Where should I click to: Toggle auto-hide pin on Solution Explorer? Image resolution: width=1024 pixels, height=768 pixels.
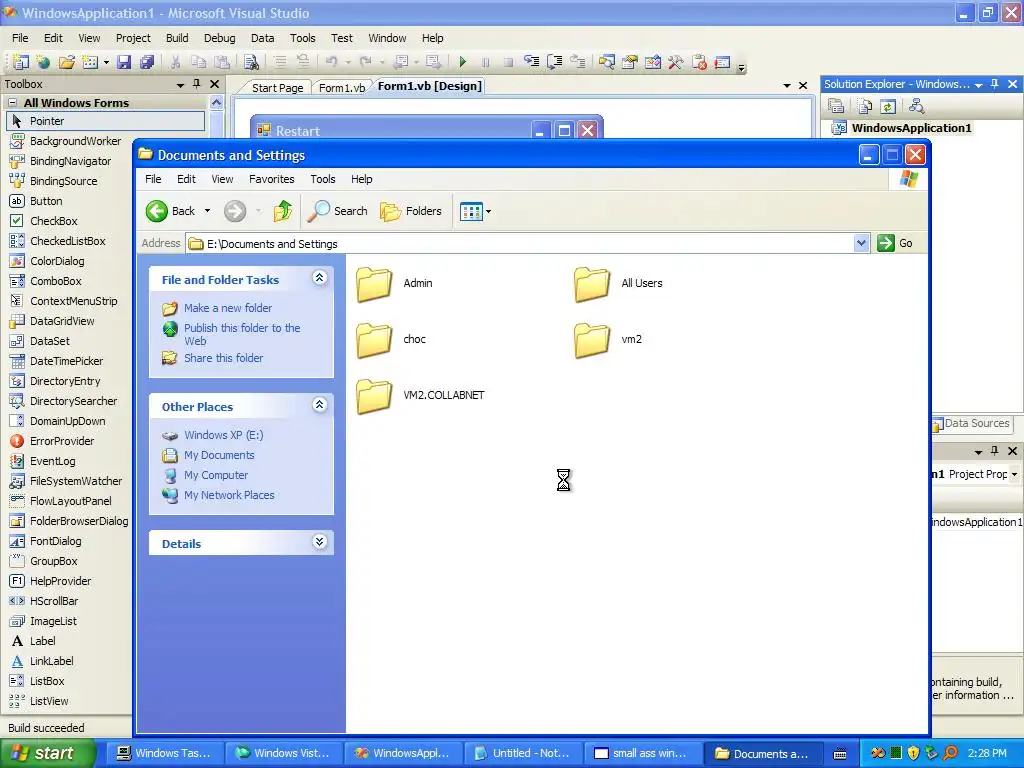point(995,84)
